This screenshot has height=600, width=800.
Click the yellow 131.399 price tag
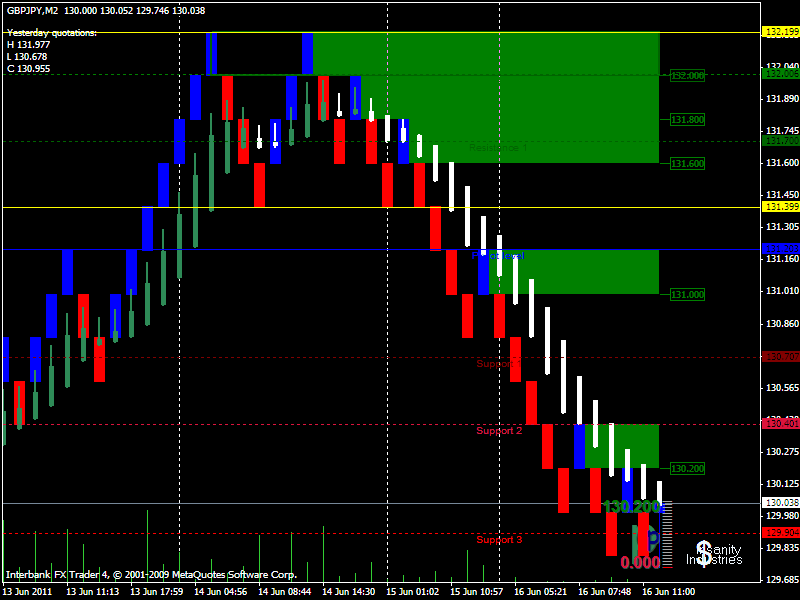click(781, 207)
